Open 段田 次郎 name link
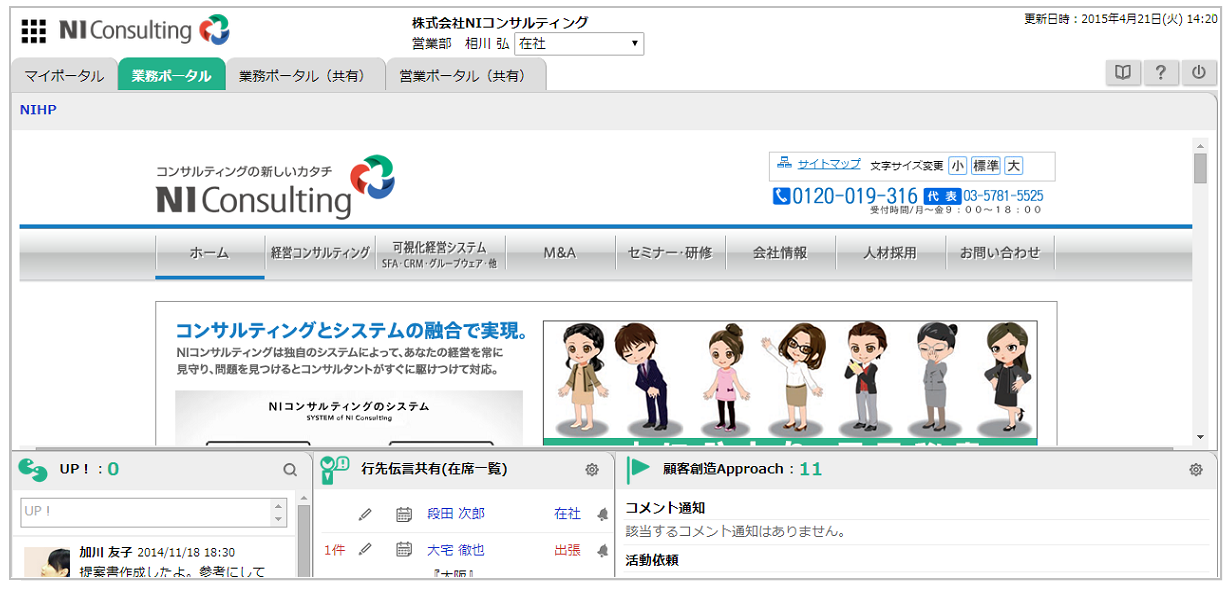Screen dimensions: 1231x589 point(456,514)
